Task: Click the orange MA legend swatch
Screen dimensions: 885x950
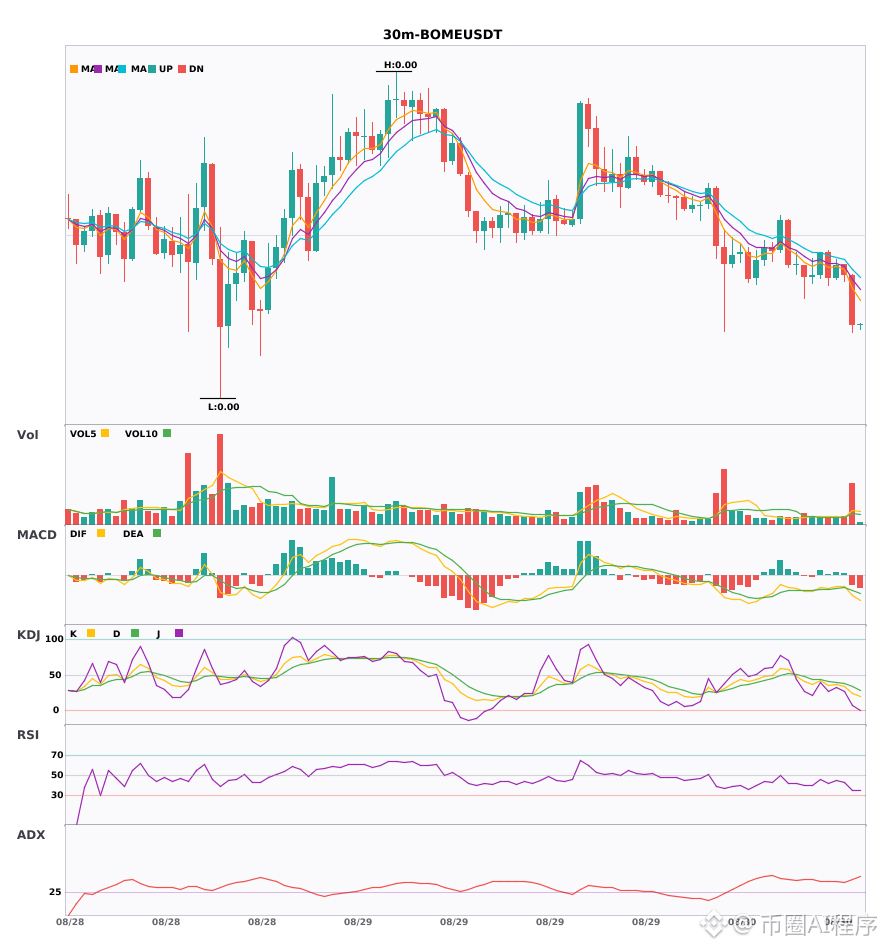Action: click(74, 69)
